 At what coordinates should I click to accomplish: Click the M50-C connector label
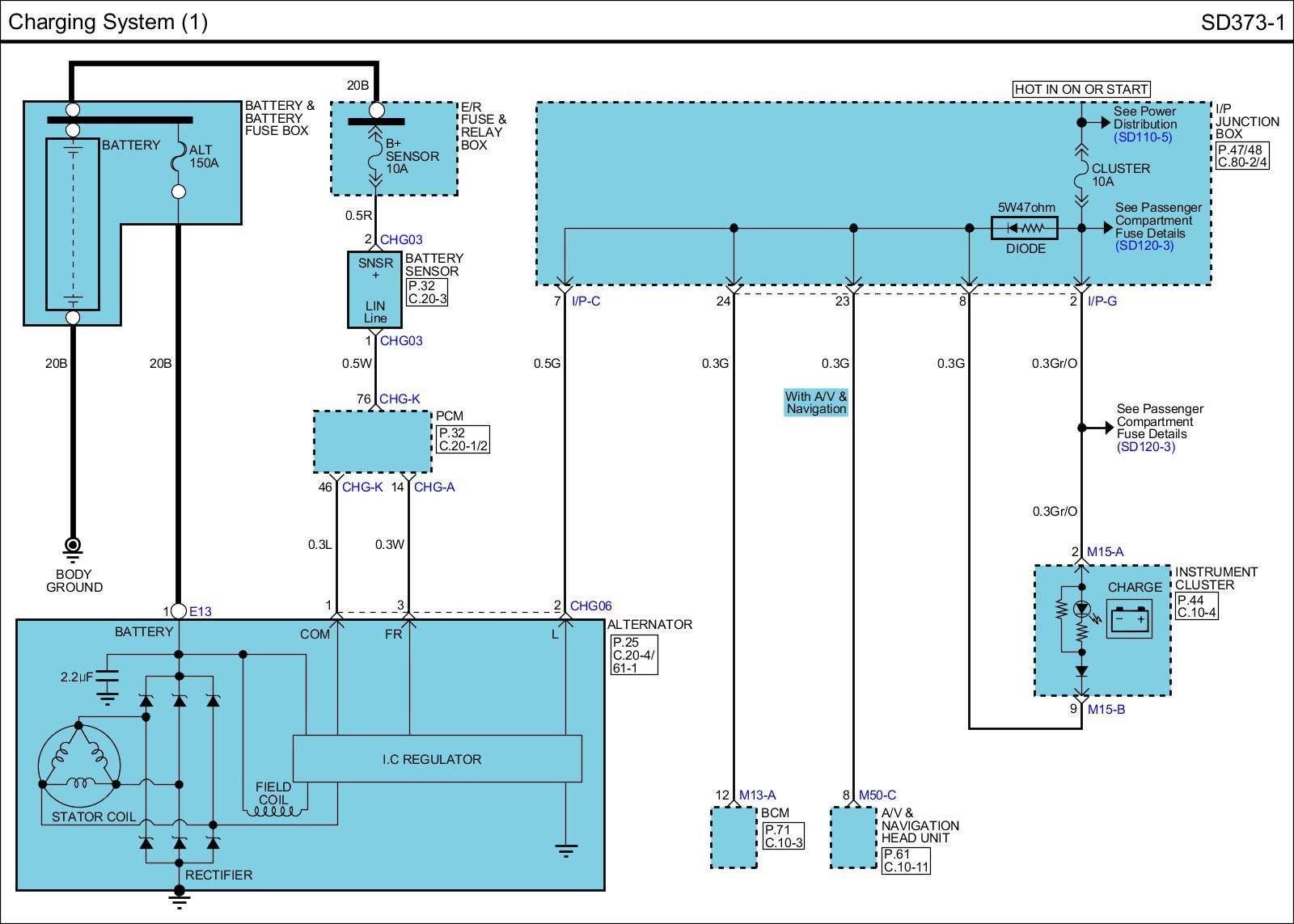(x=877, y=795)
